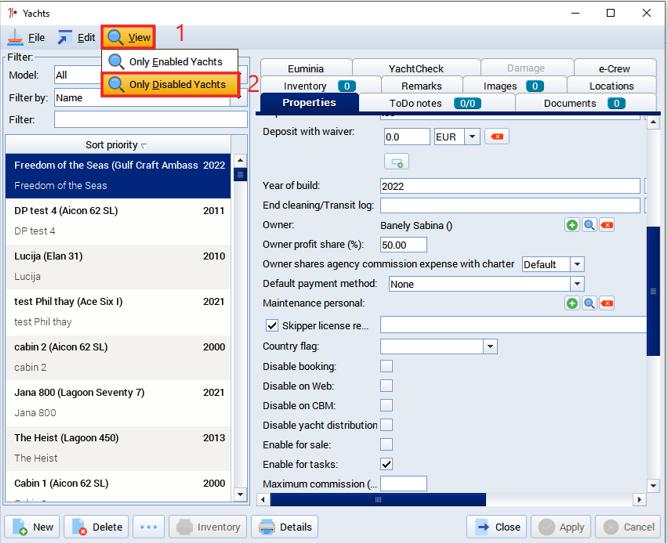
Task: Click horizontal properties scrollbar thumb
Action: [x=378, y=500]
